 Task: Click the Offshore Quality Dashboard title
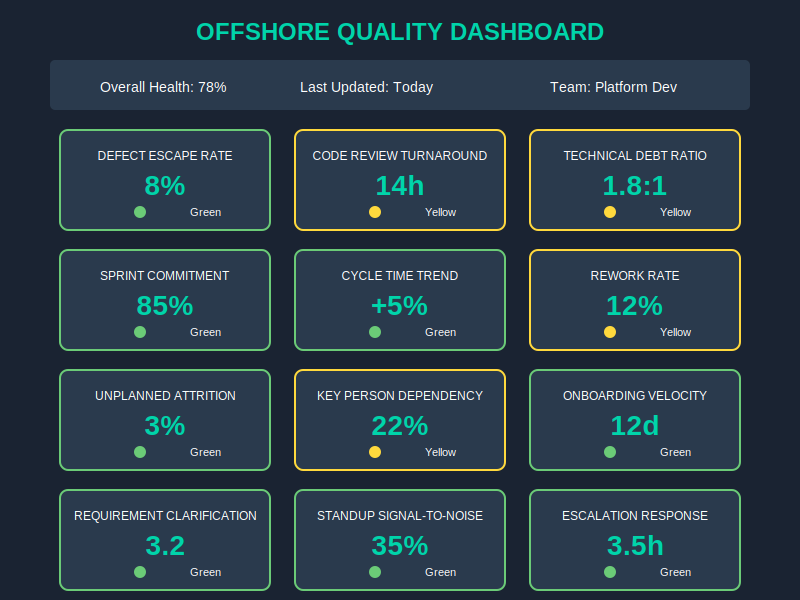point(400,32)
